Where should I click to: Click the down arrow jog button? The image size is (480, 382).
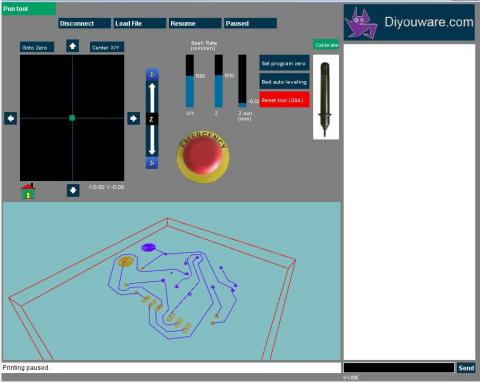(73, 190)
